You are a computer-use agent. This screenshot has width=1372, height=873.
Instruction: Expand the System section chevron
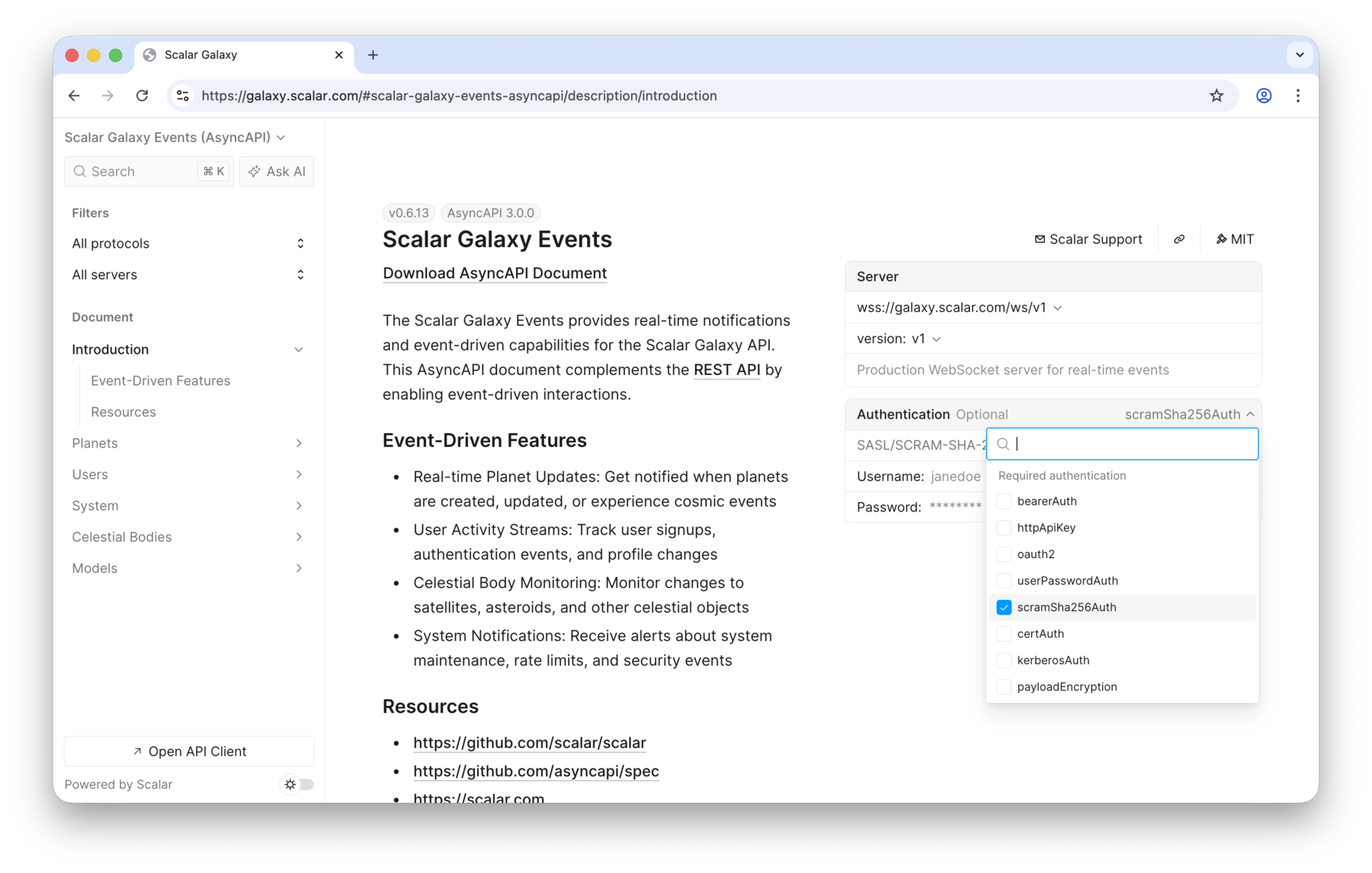tap(299, 506)
